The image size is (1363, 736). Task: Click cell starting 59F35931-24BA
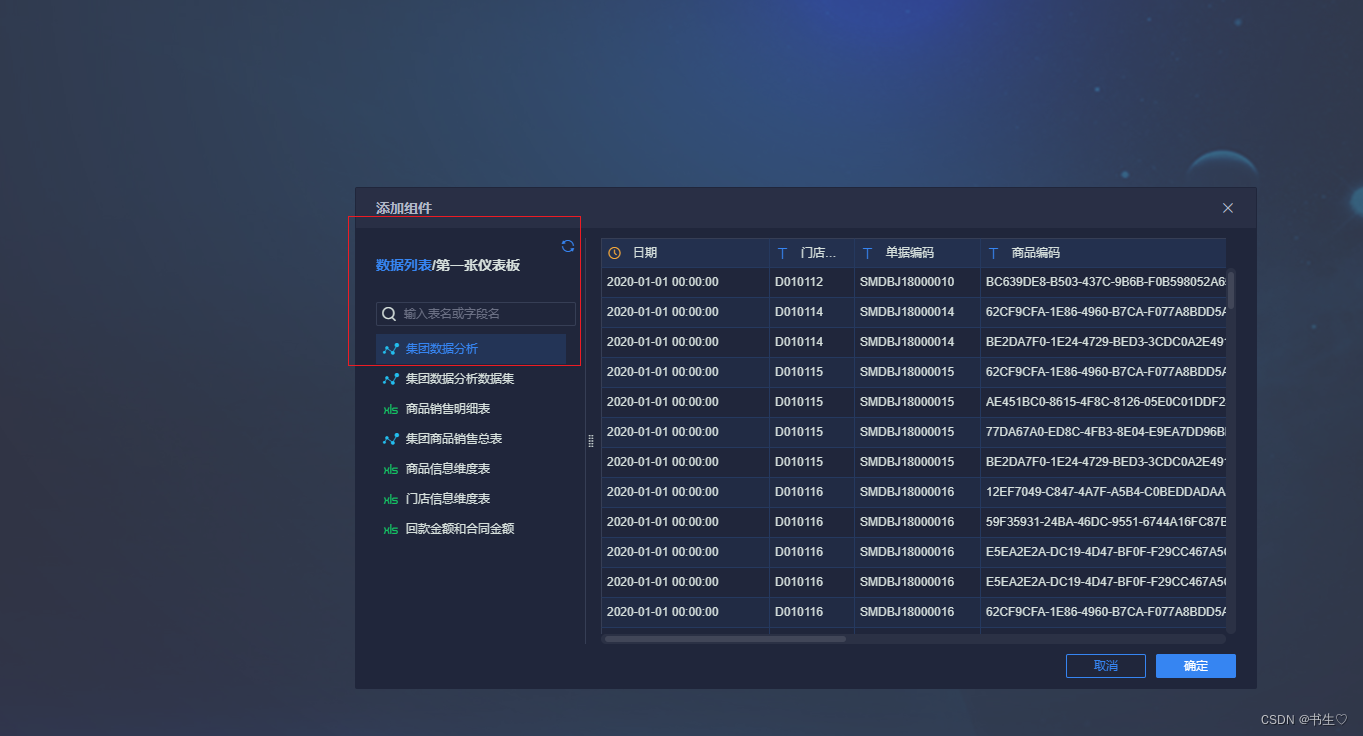1103,523
